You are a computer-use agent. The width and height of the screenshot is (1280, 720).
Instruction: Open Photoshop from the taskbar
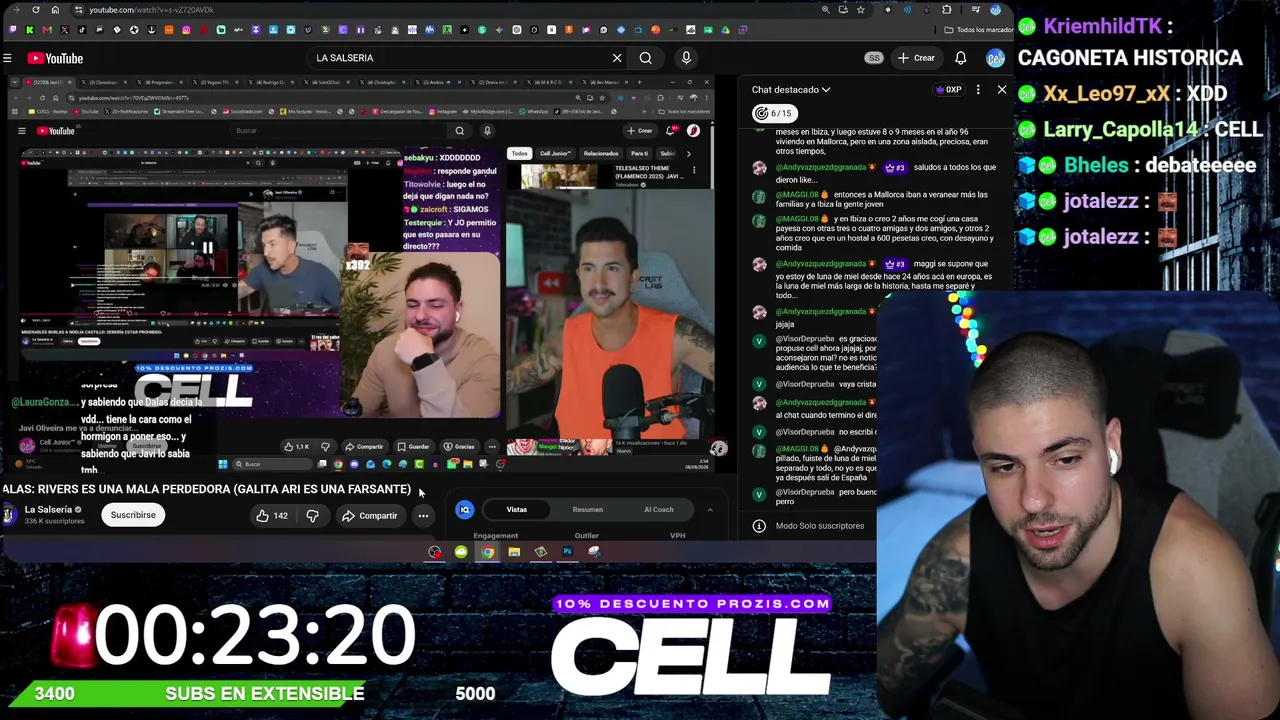pos(567,552)
